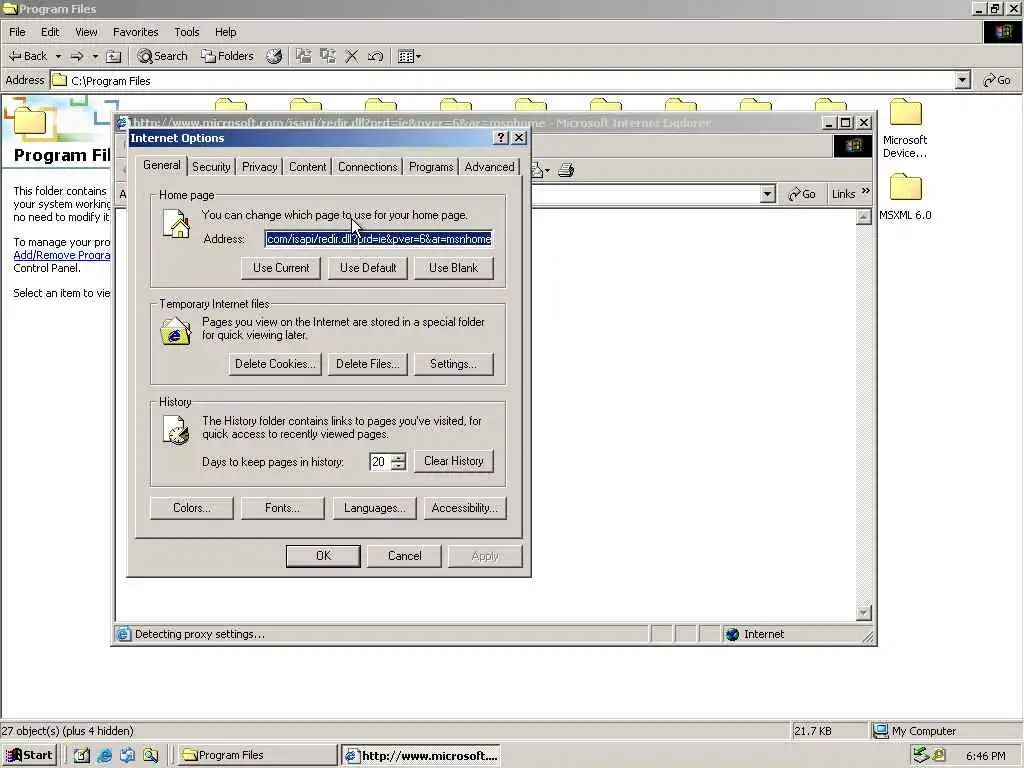Open the Help menu
The width and height of the screenshot is (1024, 768).
pos(226,32)
